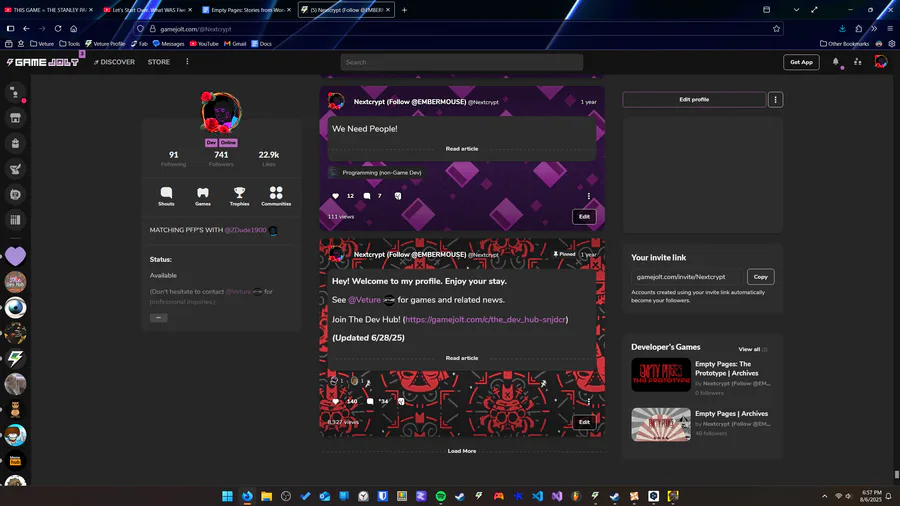
Task: Go to browser home page
Action: [73, 28]
